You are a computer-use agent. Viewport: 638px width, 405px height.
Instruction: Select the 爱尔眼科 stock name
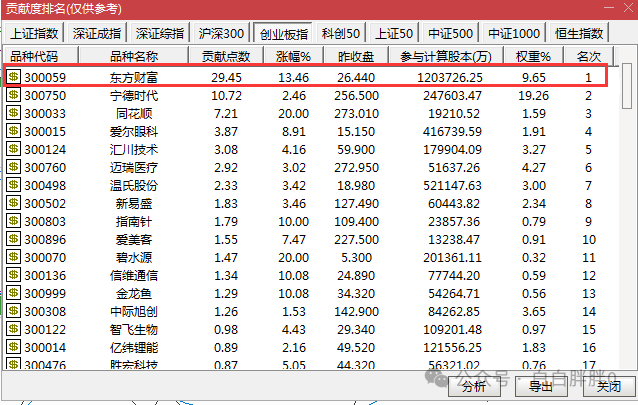pos(133,131)
